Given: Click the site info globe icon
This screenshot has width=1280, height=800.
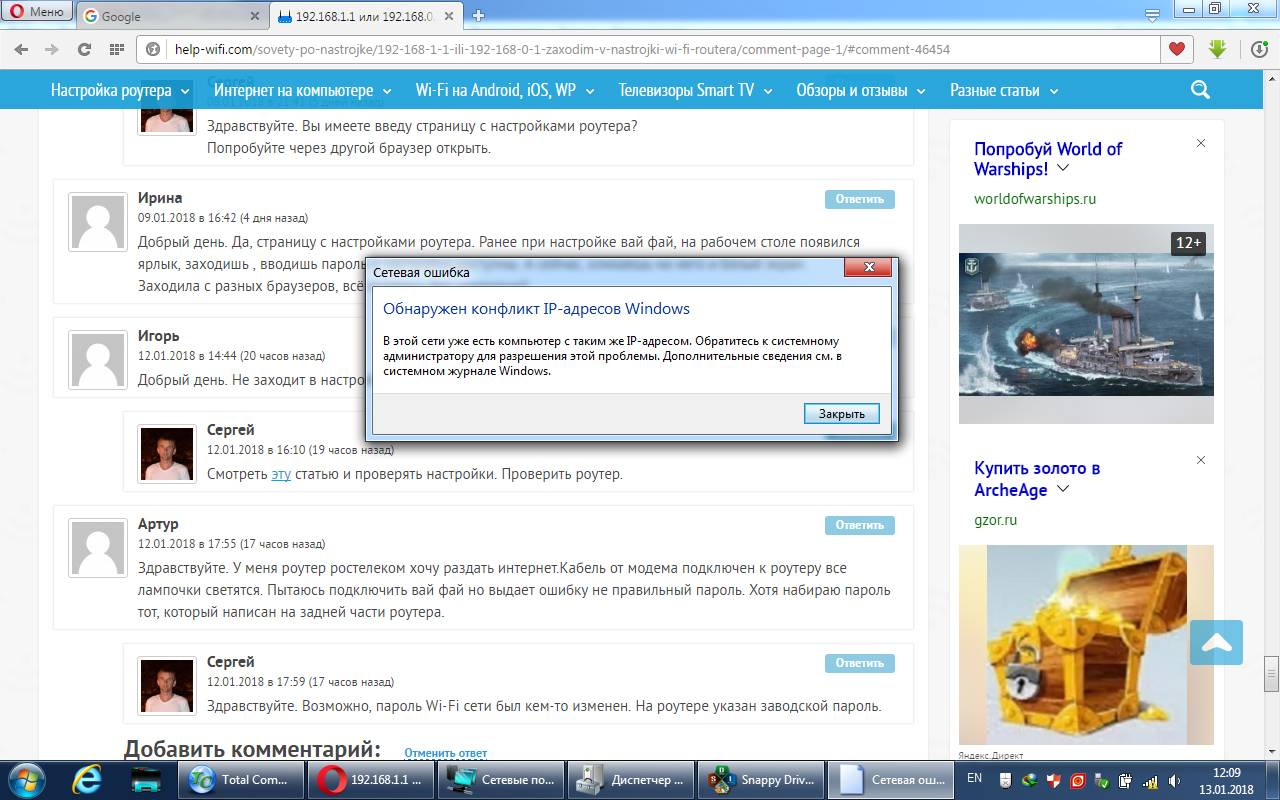Looking at the screenshot, I should [155, 49].
